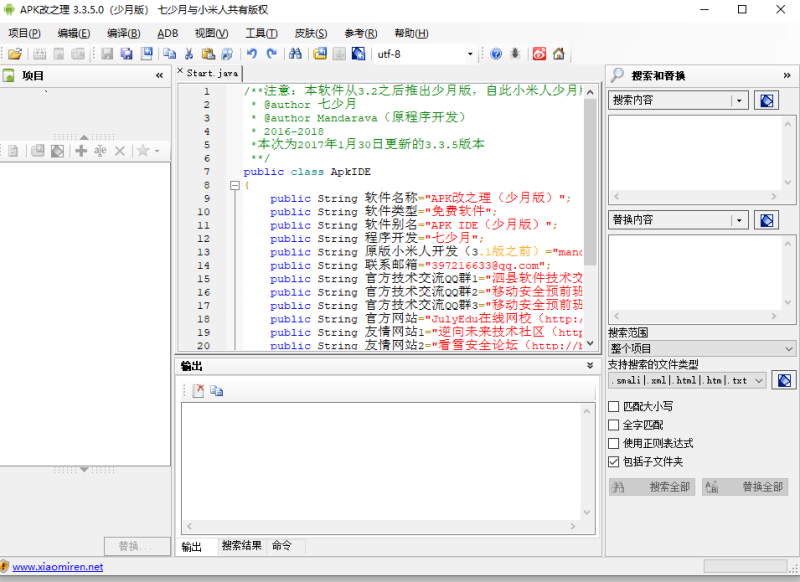
Task: Open Find with the binoculars icon
Action: (295, 54)
